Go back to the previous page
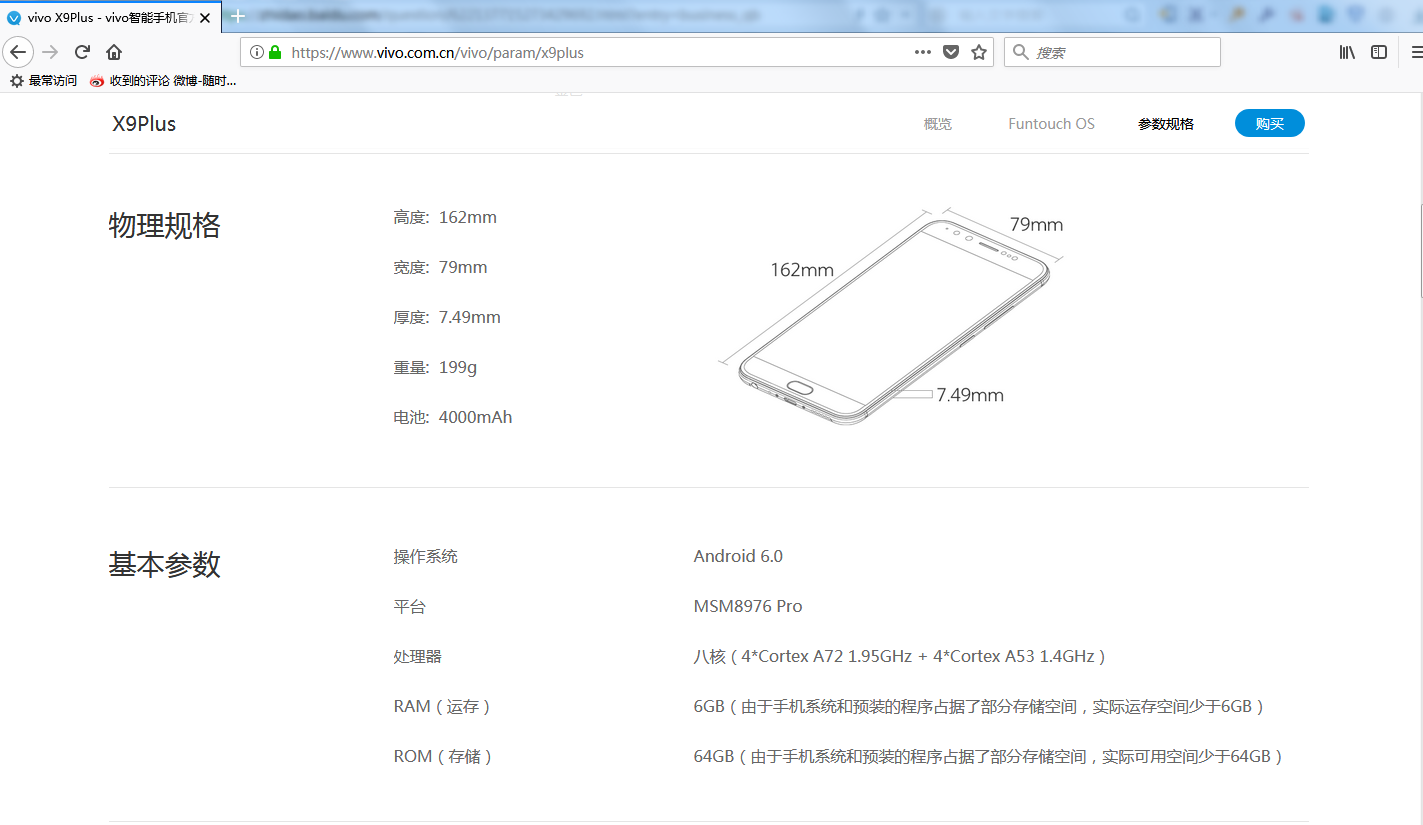Image resolution: width=1423 pixels, height=825 pixels. point(19,52)
